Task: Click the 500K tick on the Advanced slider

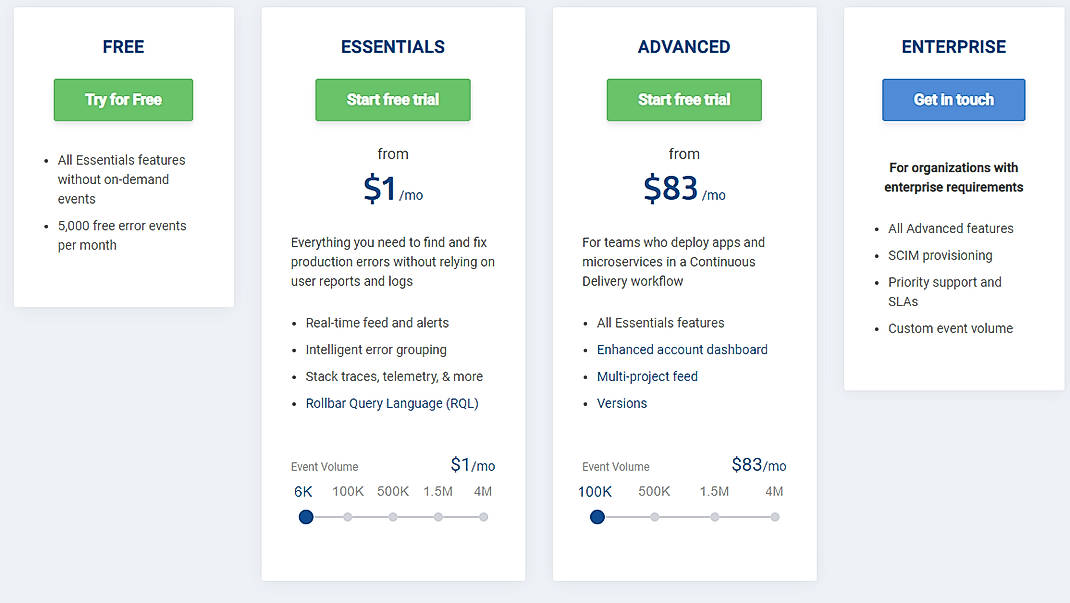Action: (655, 517)
